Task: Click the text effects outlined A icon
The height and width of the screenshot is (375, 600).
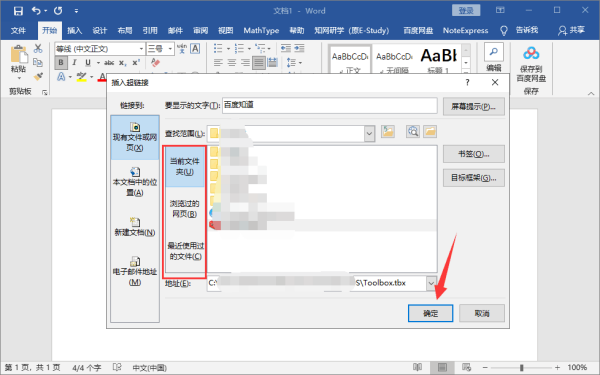Action: click(x=61, y=77)
